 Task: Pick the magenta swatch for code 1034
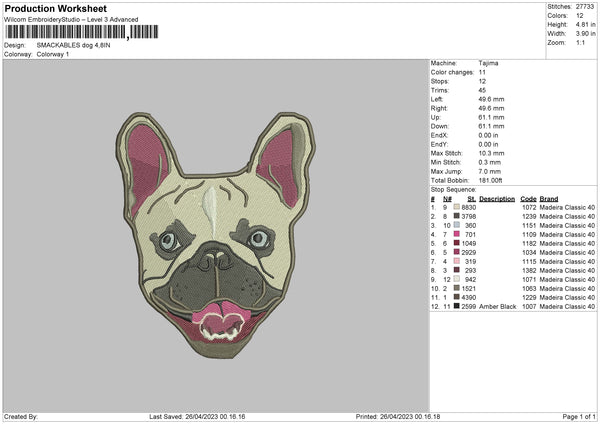457,252
